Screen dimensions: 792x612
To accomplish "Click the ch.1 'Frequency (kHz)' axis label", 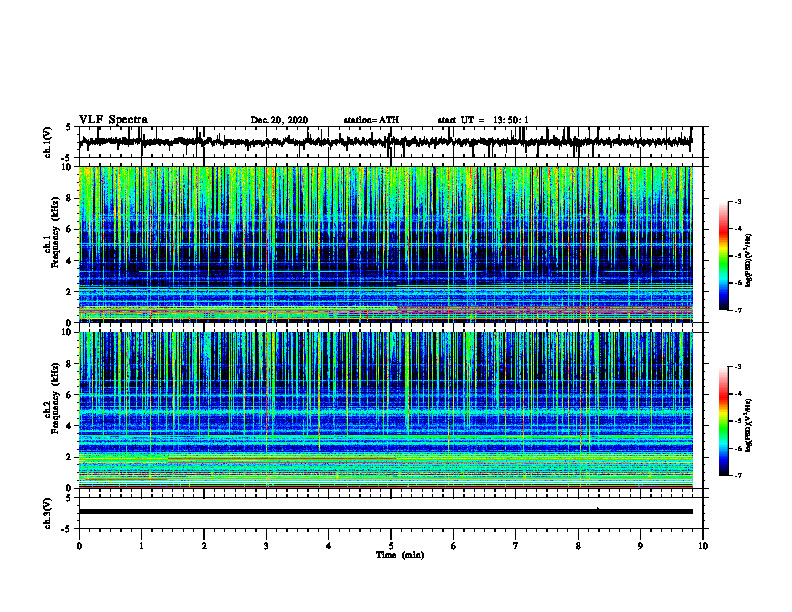I will point(55,233).
